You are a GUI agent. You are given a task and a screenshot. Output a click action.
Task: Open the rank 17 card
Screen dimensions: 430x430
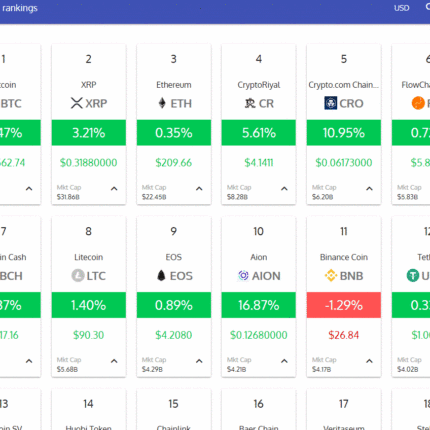pos(344,410)
